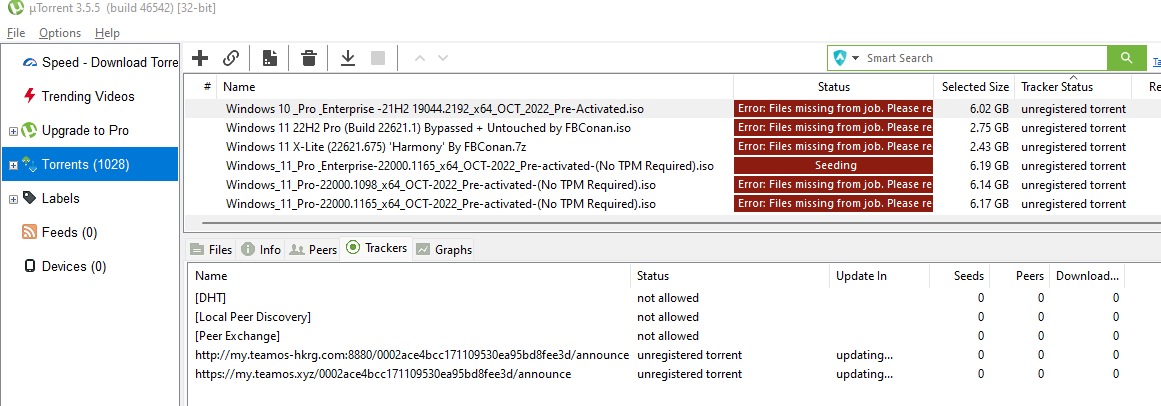Switch to the Graphs tab
Image resolution: width=1161 pixels, height=406 pixels.
444,249
